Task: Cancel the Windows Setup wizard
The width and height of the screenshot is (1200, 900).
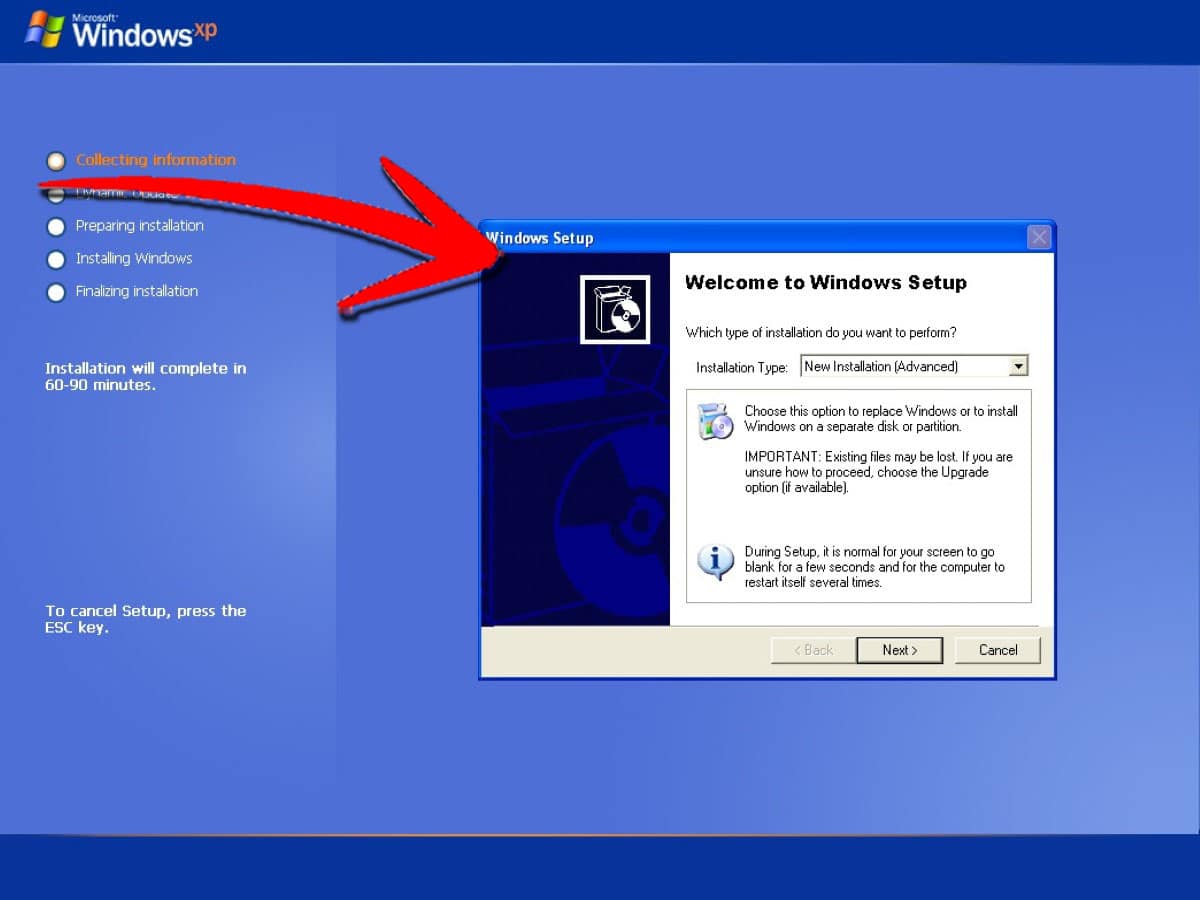Action: click(997, 650)
